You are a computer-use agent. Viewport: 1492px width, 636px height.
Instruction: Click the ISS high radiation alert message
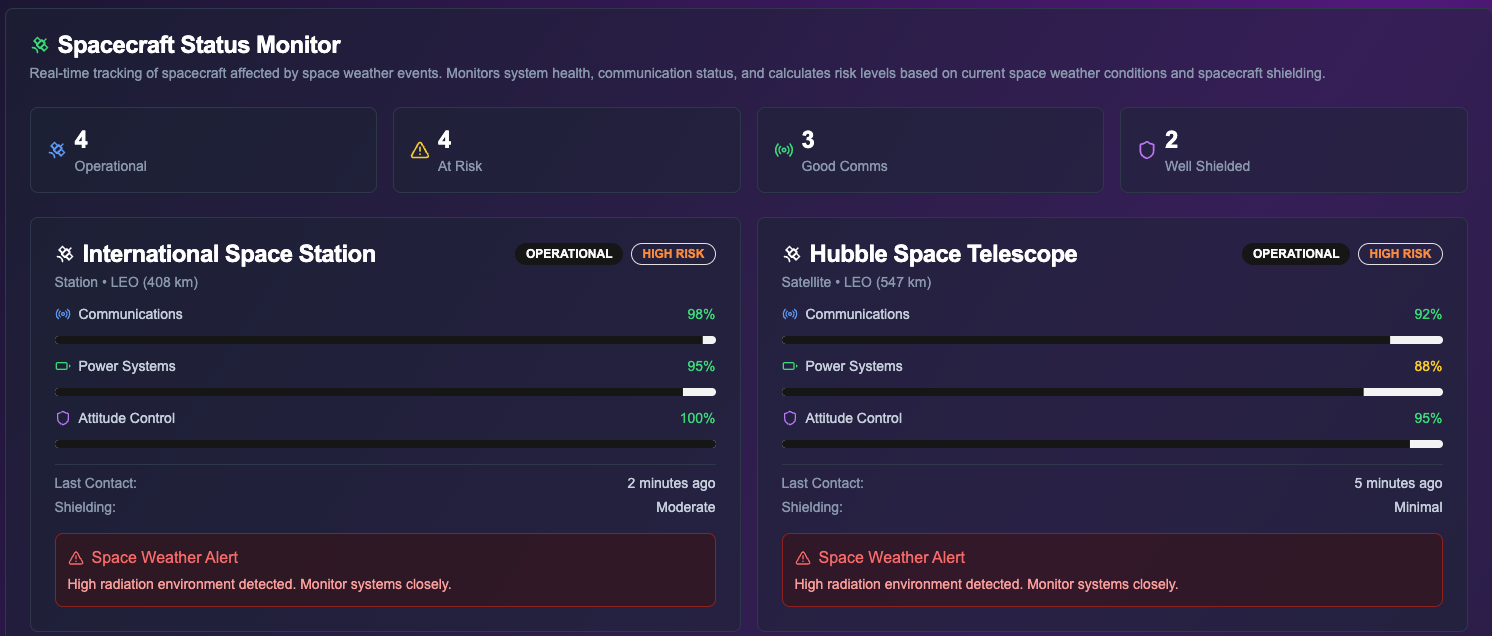(x=259, y=584)
